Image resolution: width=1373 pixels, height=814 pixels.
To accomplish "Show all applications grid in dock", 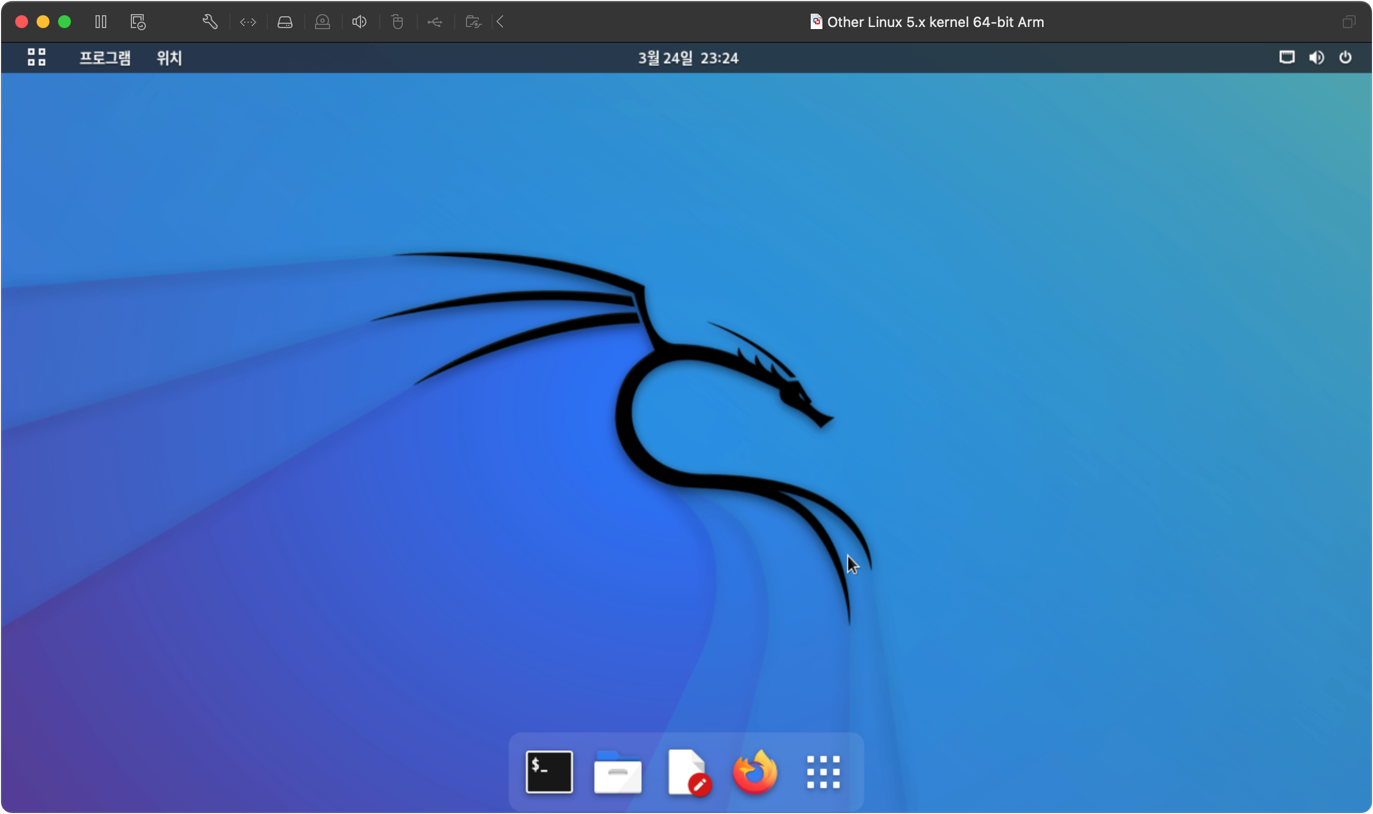I will pyautogui.click(x=824, y=772).
